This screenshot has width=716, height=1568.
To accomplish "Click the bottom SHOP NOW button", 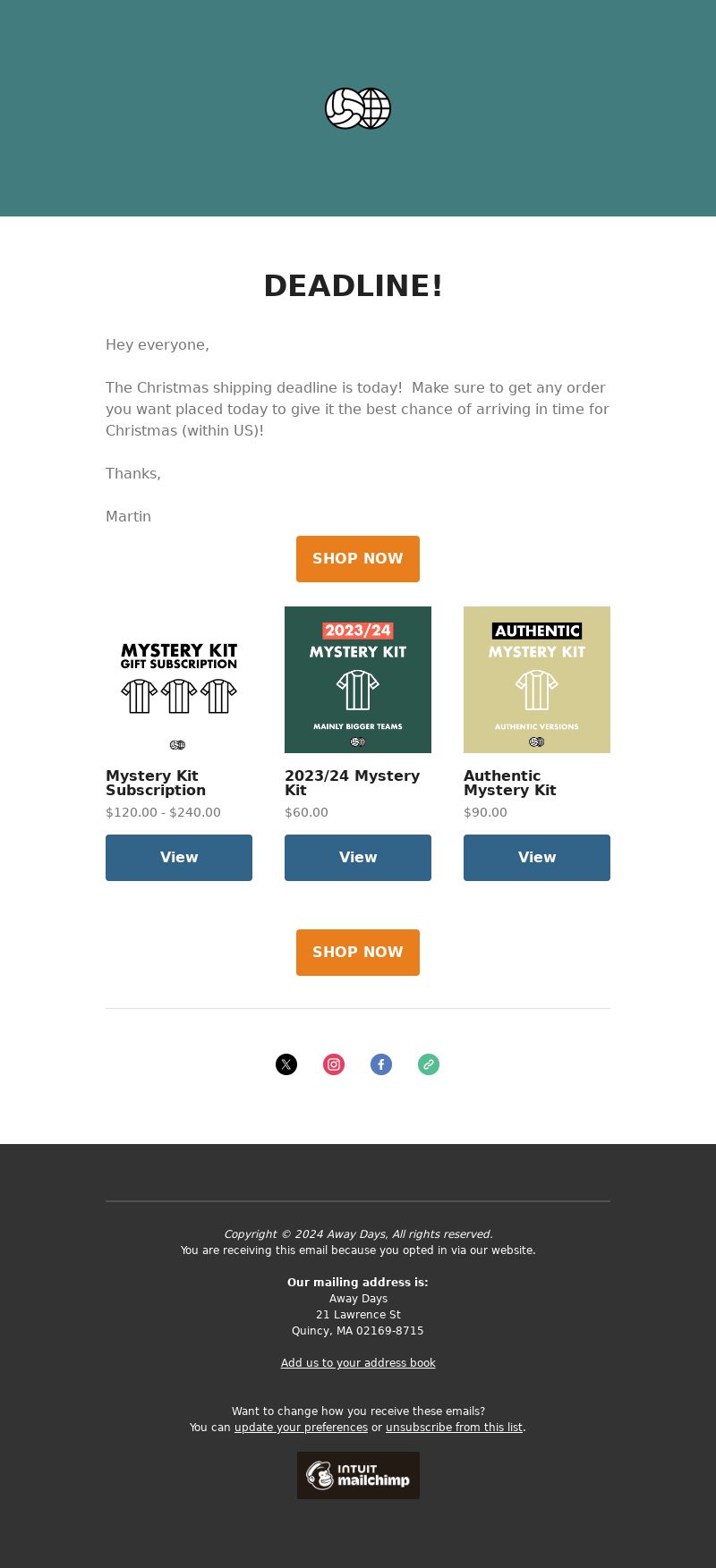I will point(358,953).
